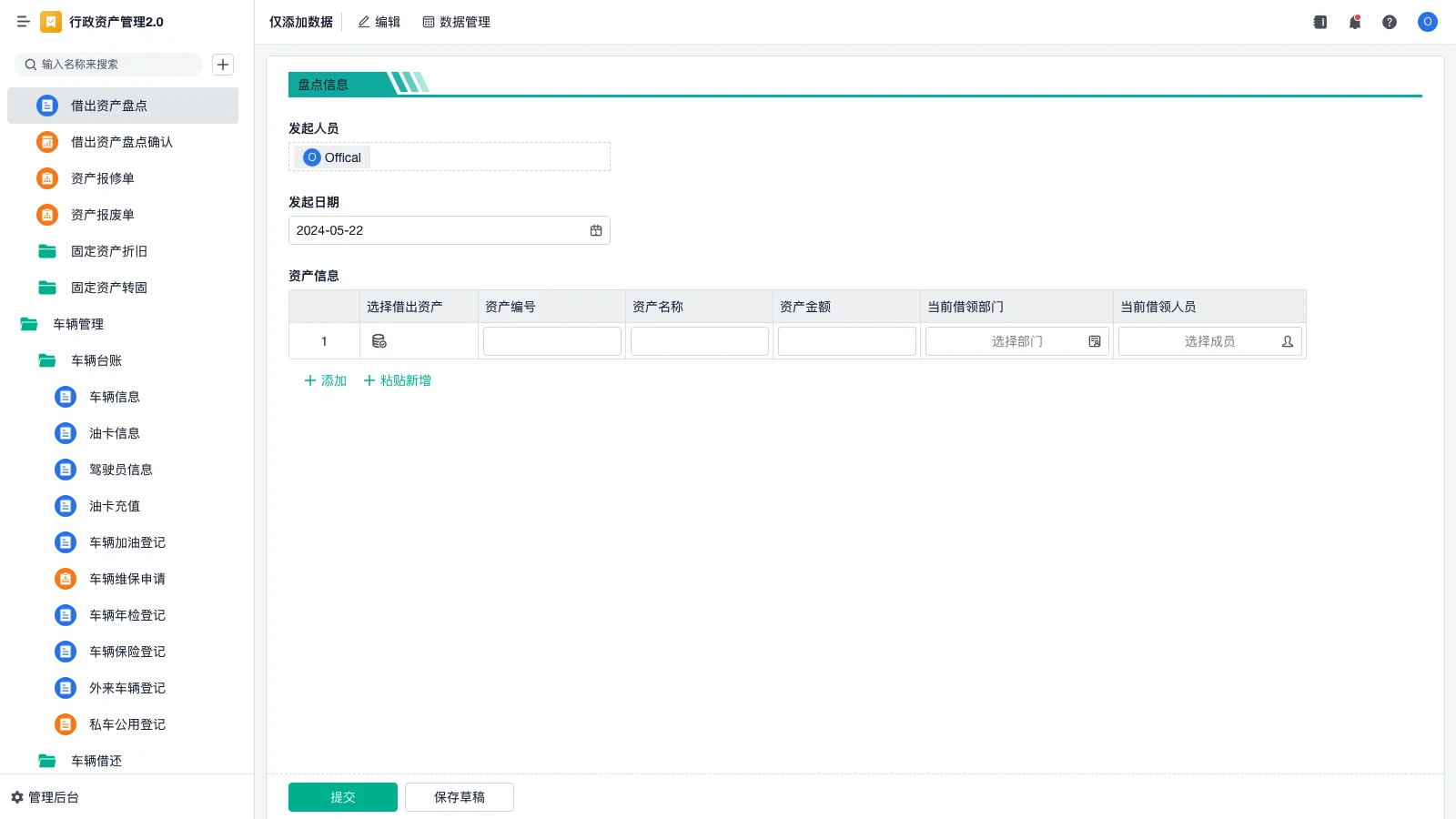Click the pencil icon of 编辑
The height and width of the screenshot is (819, 1456).
(364, 22)
